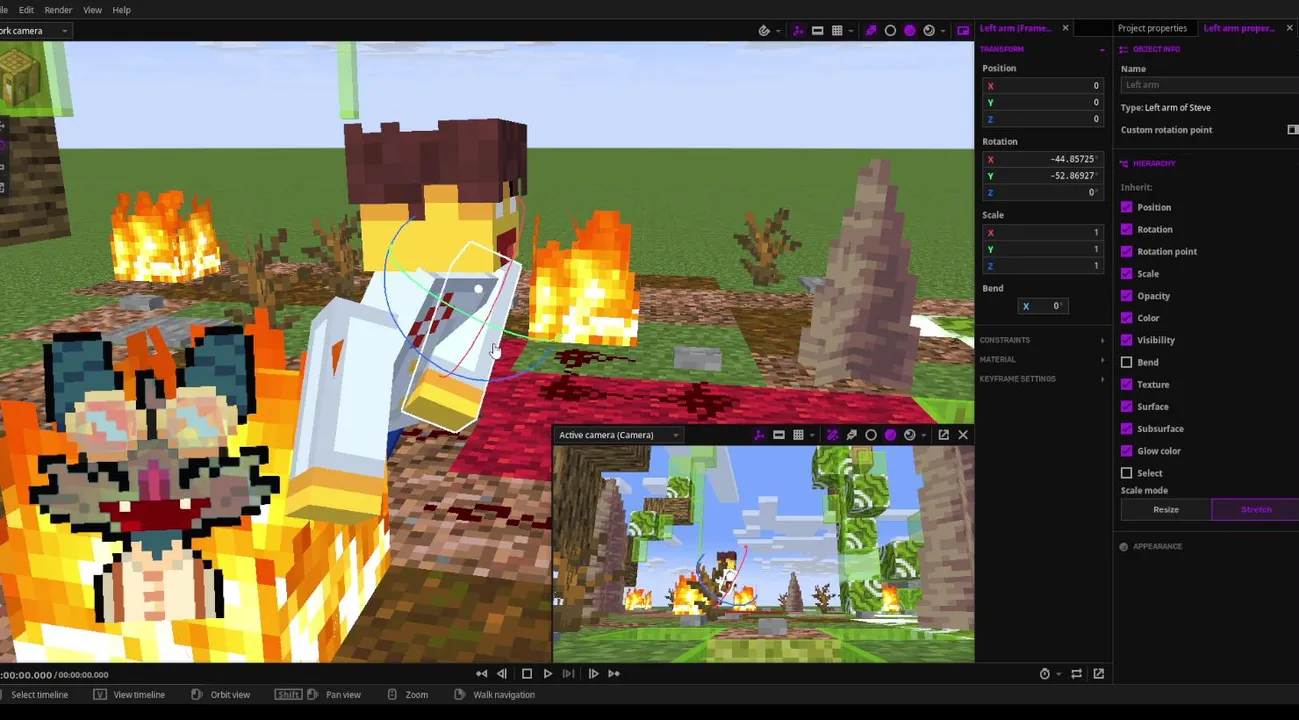Screen dimensions: 1299x720
Task: Toggle the grid overlay icon in main viewport toolbar
Action: click(x=837, y=31)
